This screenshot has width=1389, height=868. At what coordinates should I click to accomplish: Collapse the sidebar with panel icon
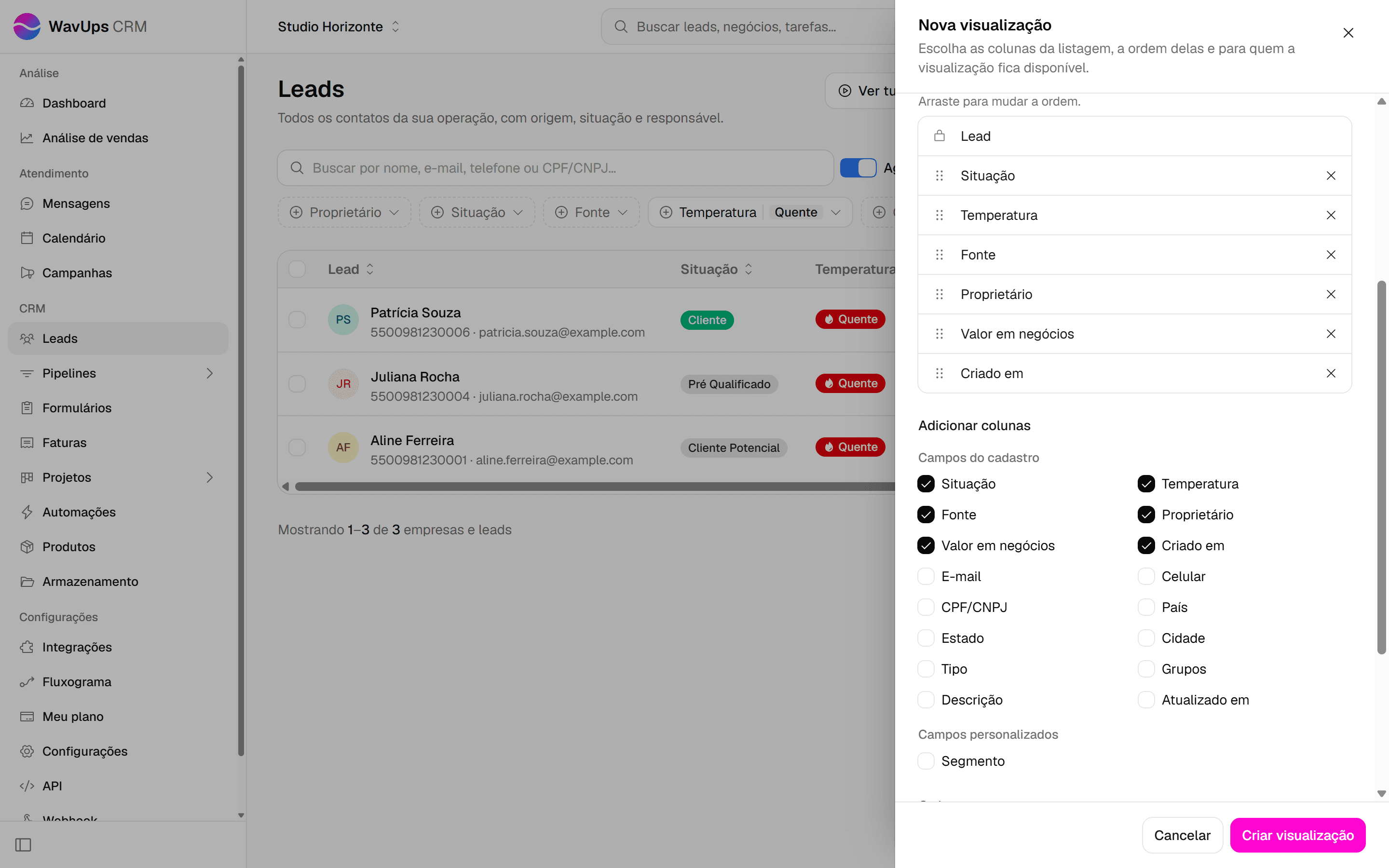[x=23, y=844]
